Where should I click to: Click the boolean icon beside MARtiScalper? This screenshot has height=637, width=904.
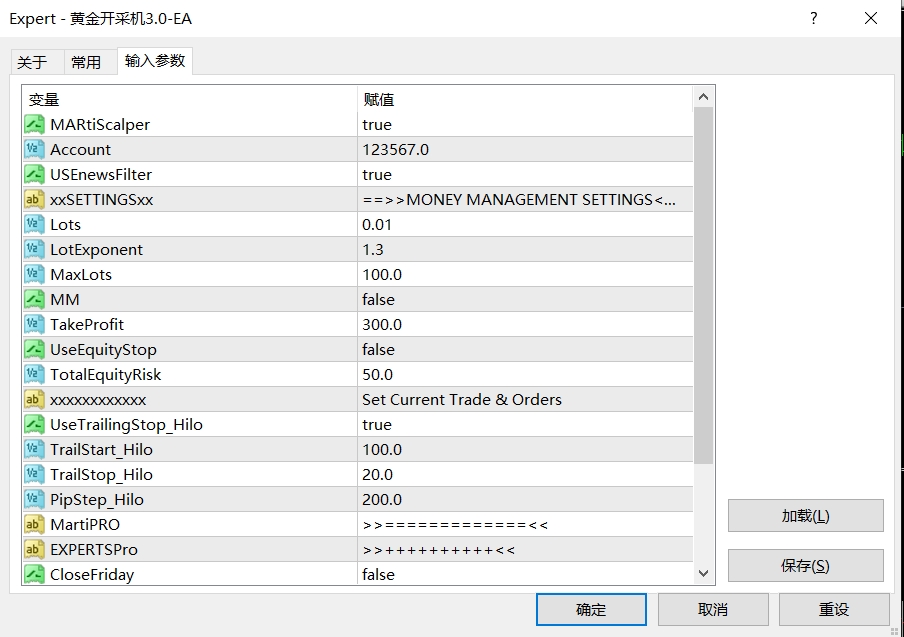click(x=33, y=125)
